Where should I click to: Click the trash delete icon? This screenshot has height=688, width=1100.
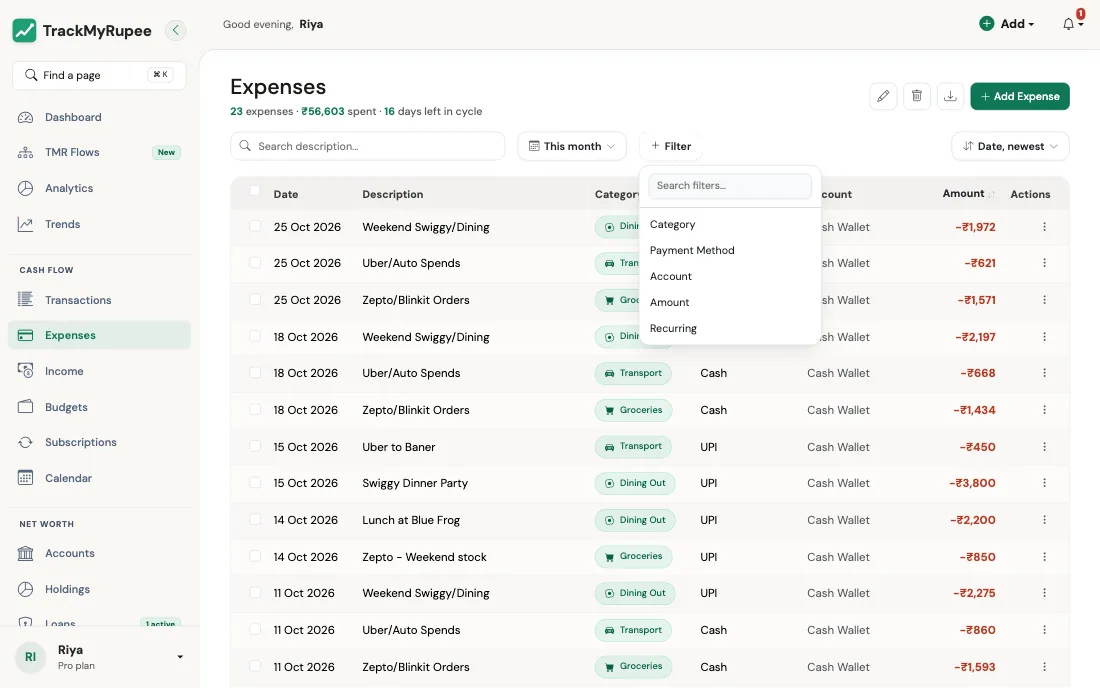coord(917,96)
